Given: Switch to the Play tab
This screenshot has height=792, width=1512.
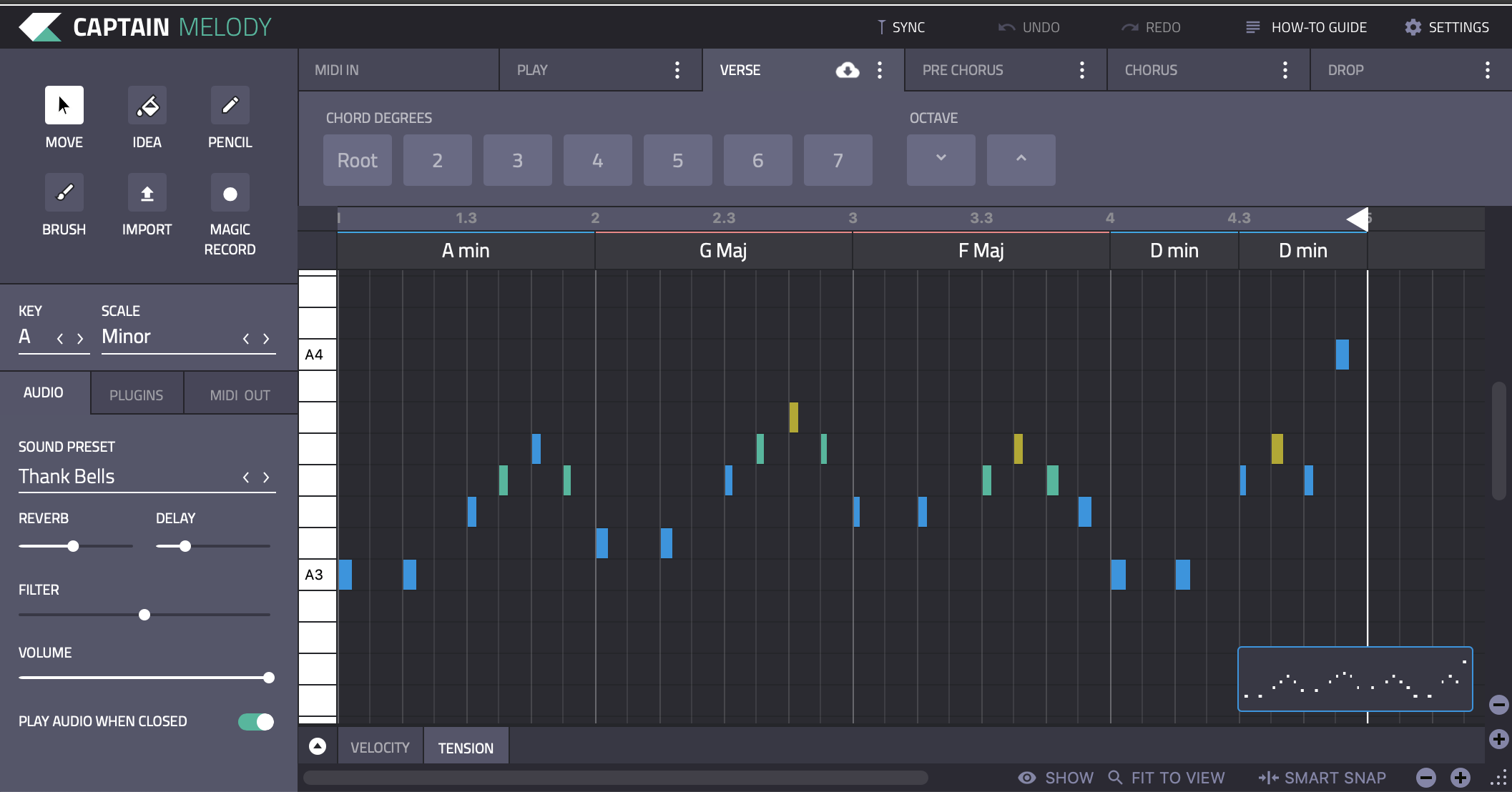Looking at the screenshot, I should coord(601,70).
